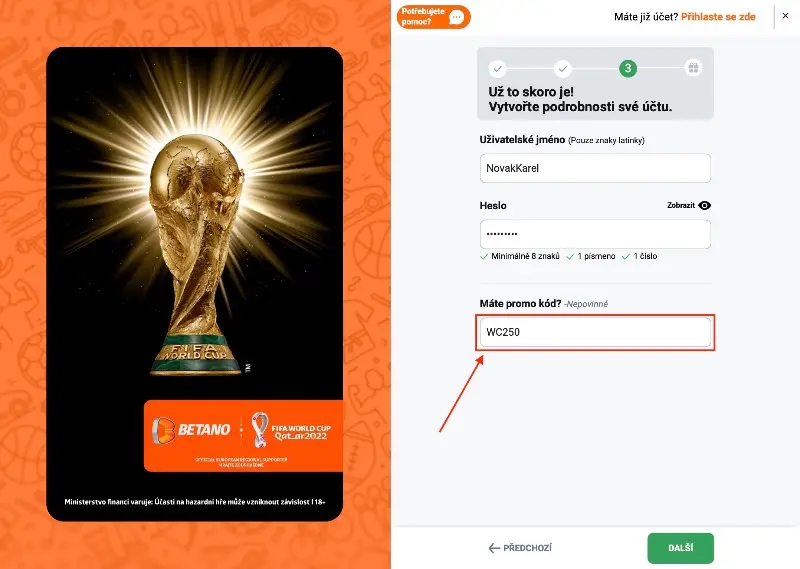Click the promo code field containing WC250
800x569 pixels.
click(595, 332)
